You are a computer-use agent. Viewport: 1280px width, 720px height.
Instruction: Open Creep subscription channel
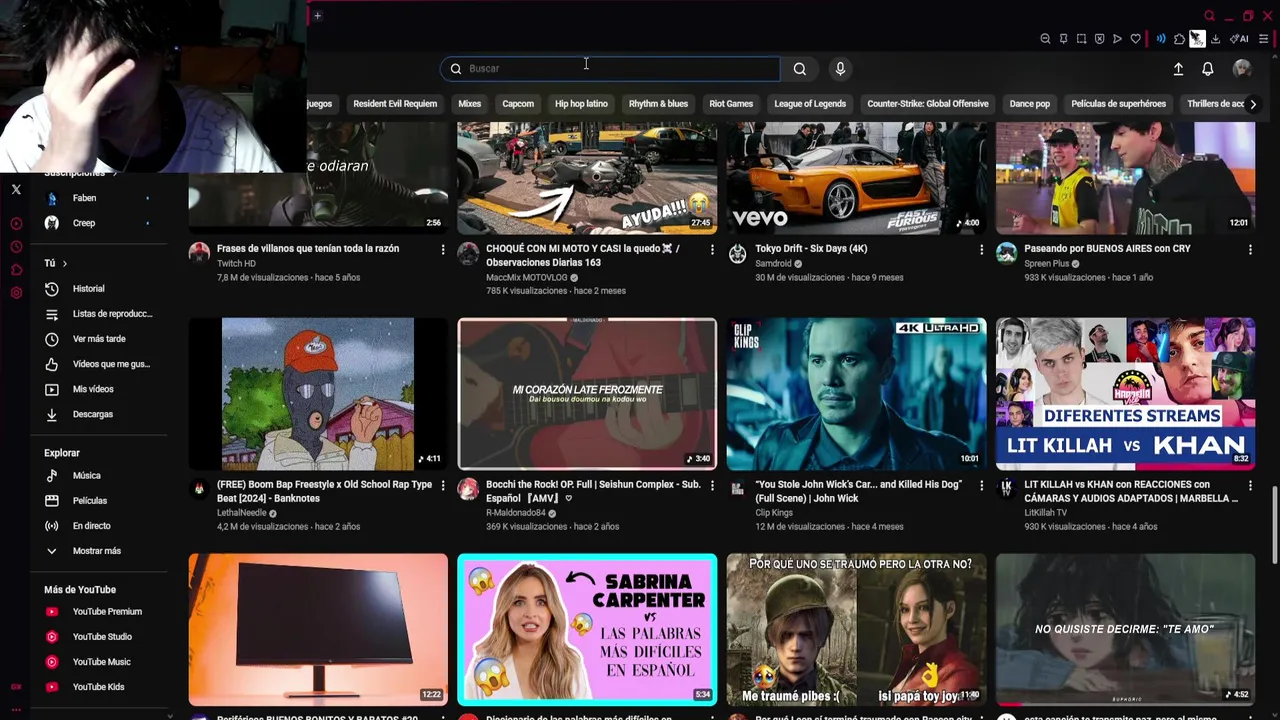click(100, 223)
